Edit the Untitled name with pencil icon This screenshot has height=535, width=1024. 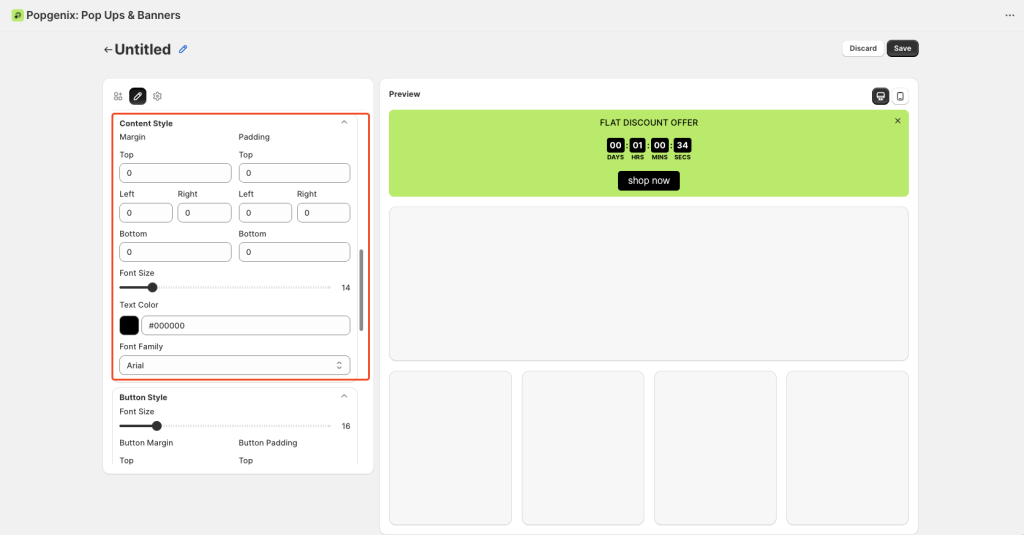click(183, 49)
